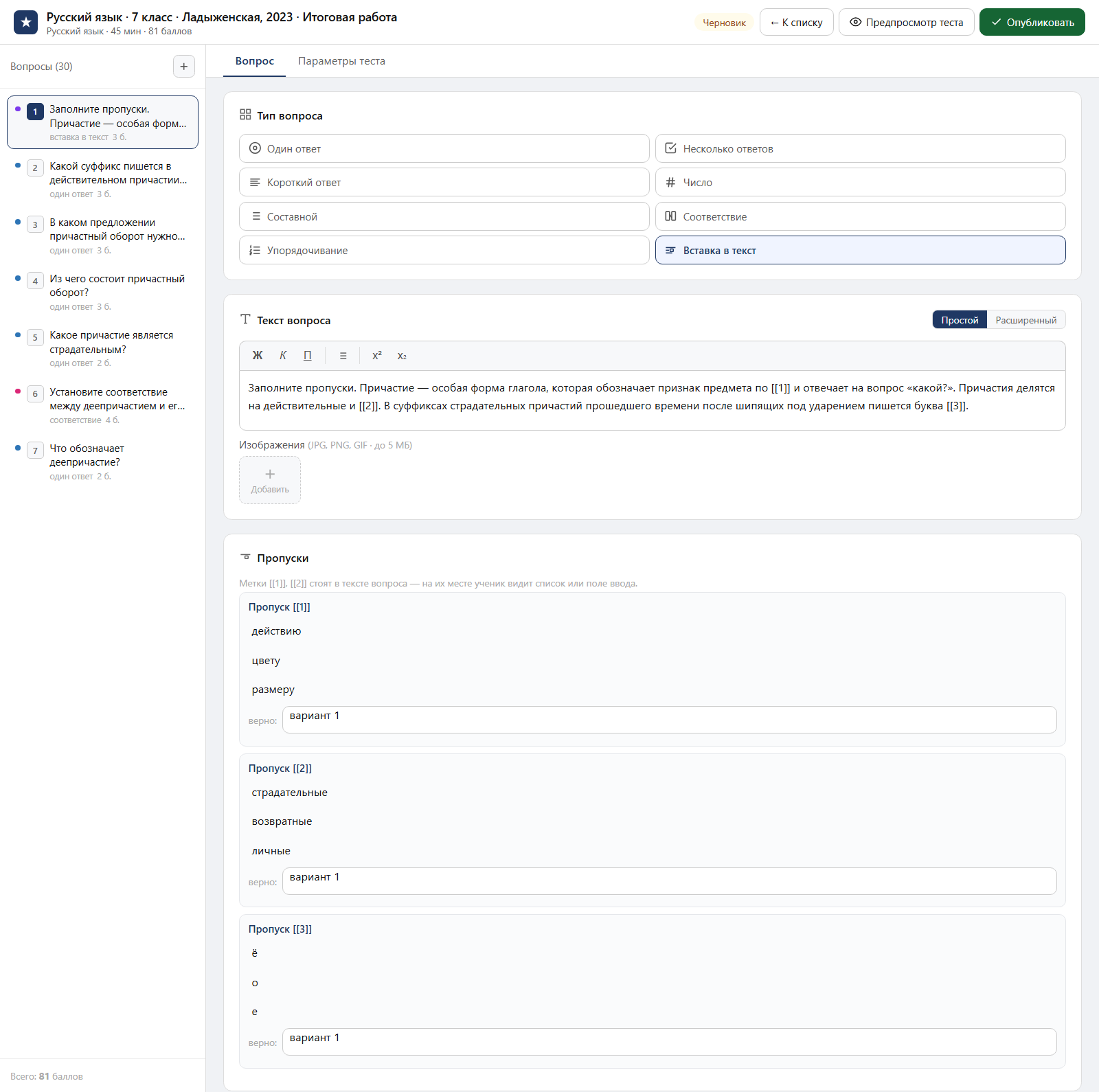Open question 7 Что обозначает деепричастие

[102, 462]
